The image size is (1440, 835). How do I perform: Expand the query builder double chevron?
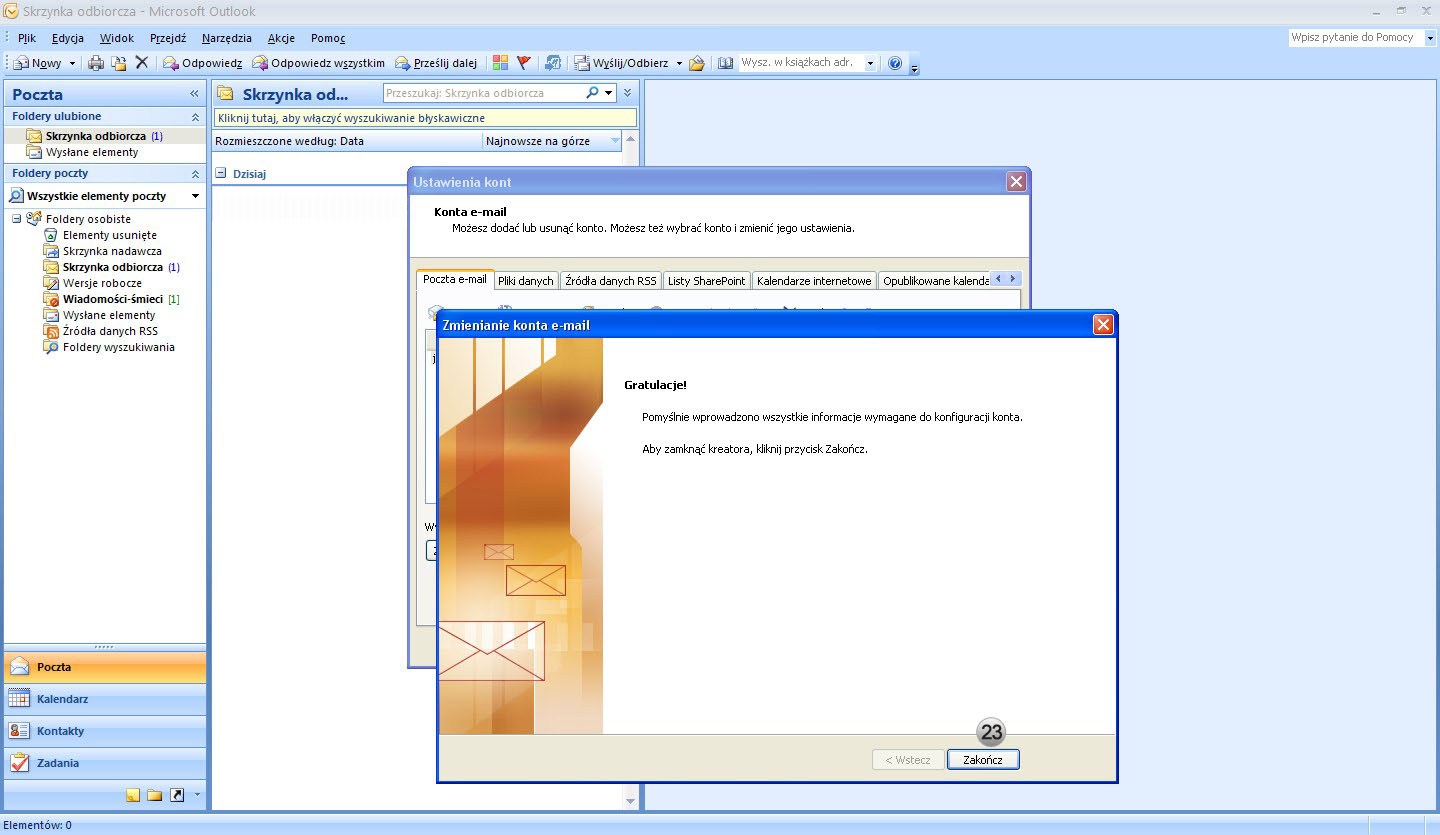627,93
